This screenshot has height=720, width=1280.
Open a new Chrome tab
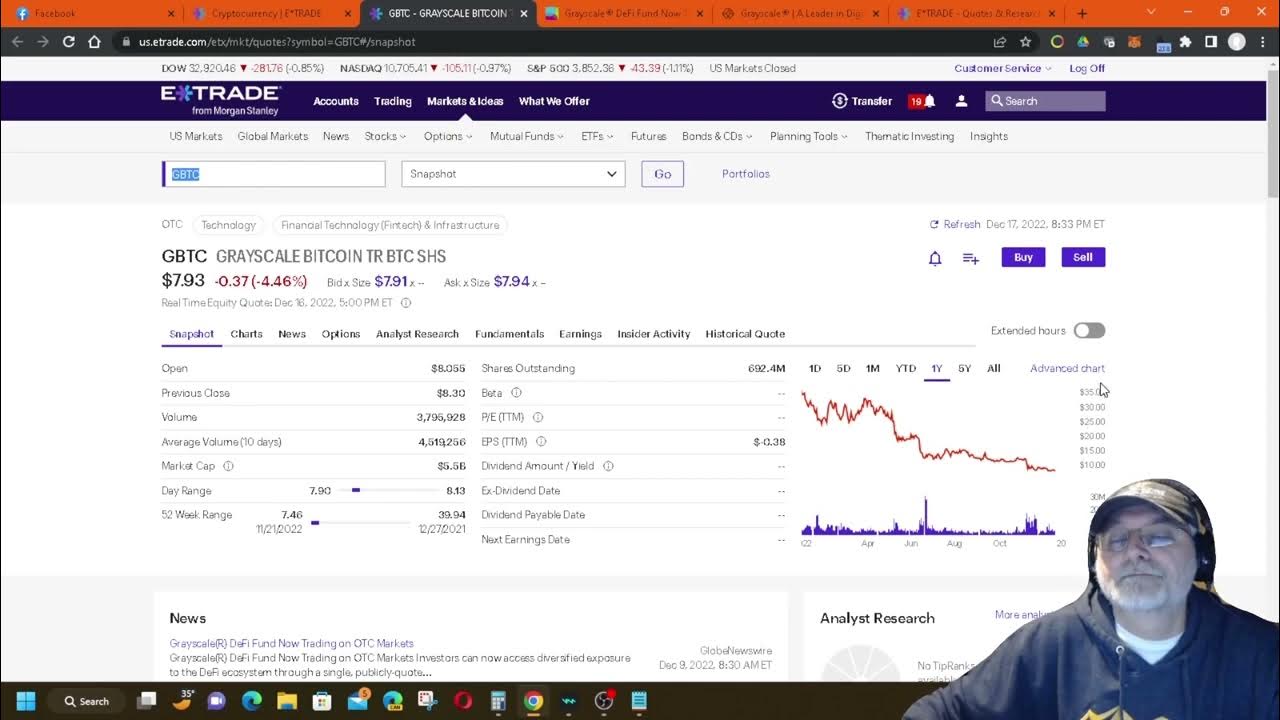tap(1082, 13)
